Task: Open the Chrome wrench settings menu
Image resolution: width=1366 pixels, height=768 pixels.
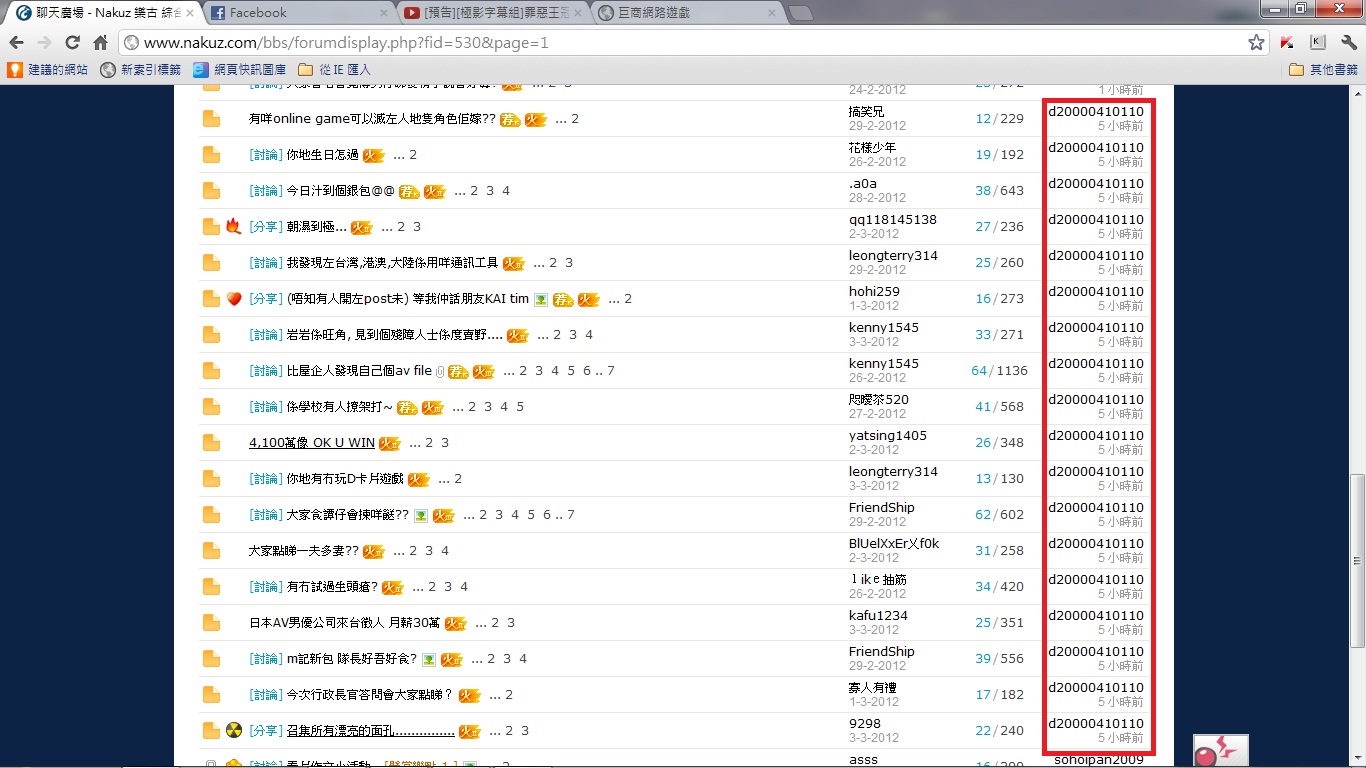Action: pyautogui.click(x=1348, y=43)
